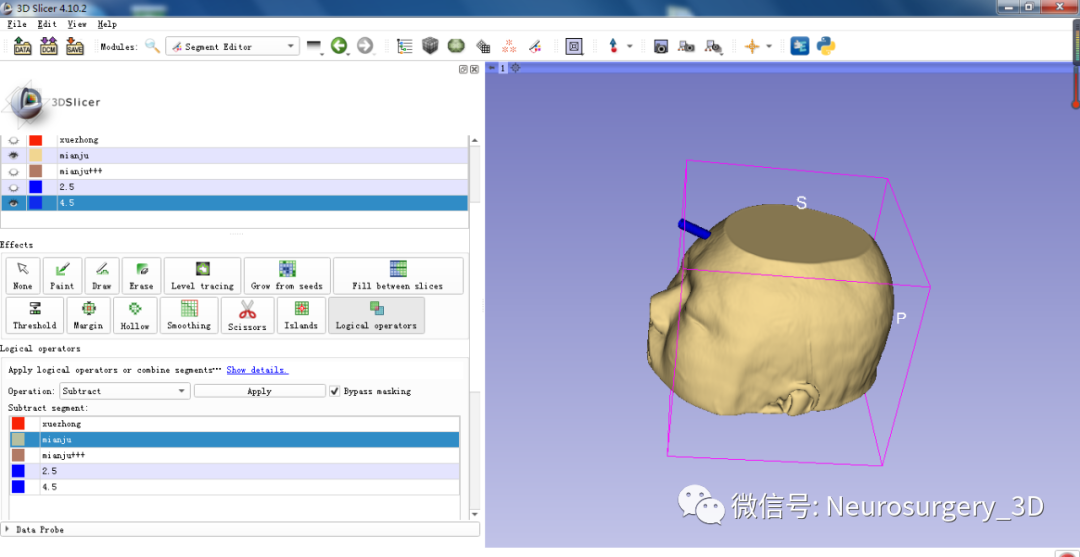Click red color swatch of xuezhong segment row

tap(36, 140)
